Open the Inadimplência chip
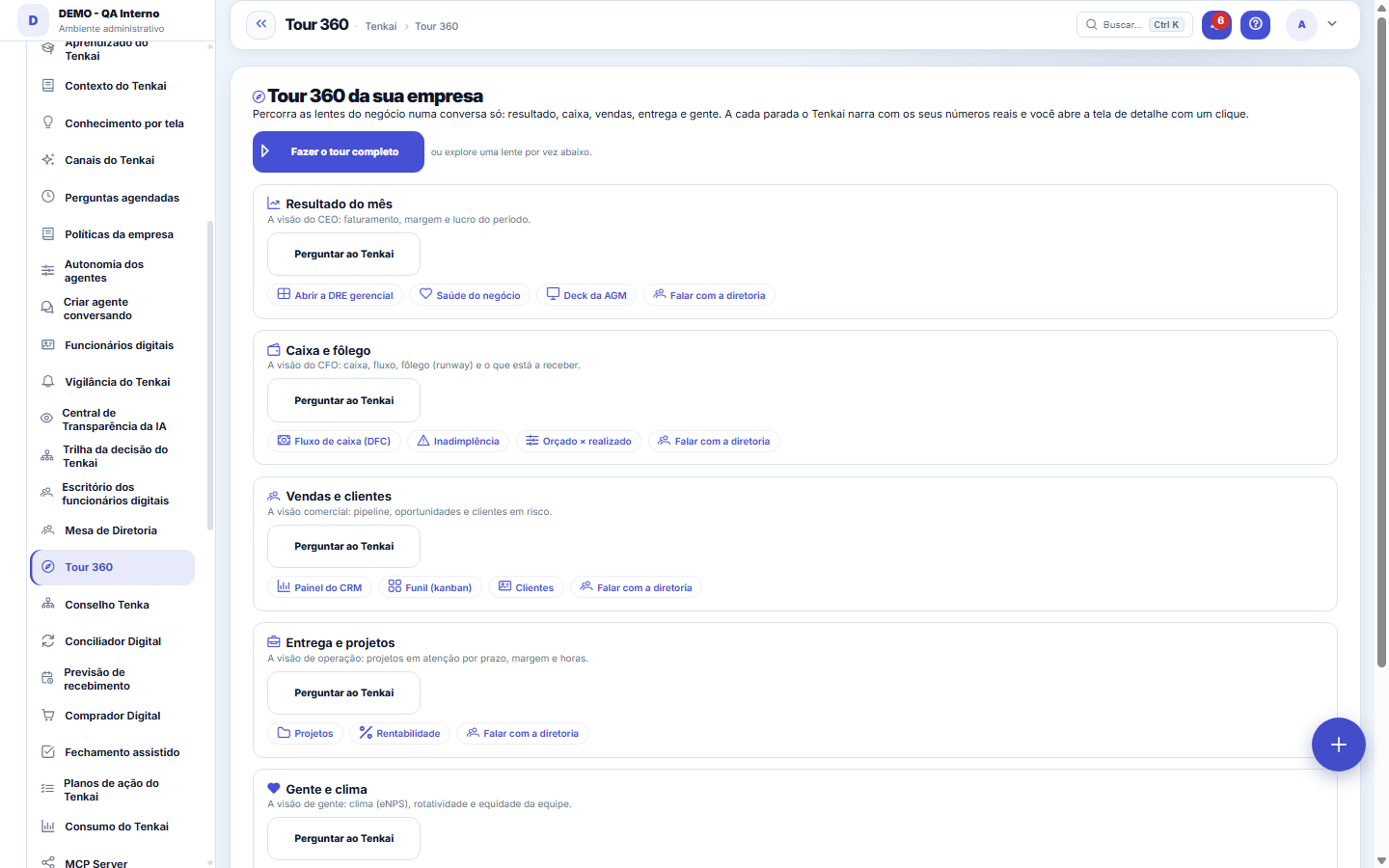This screenshot has height=868, width=1389. [x=458, y=441]
